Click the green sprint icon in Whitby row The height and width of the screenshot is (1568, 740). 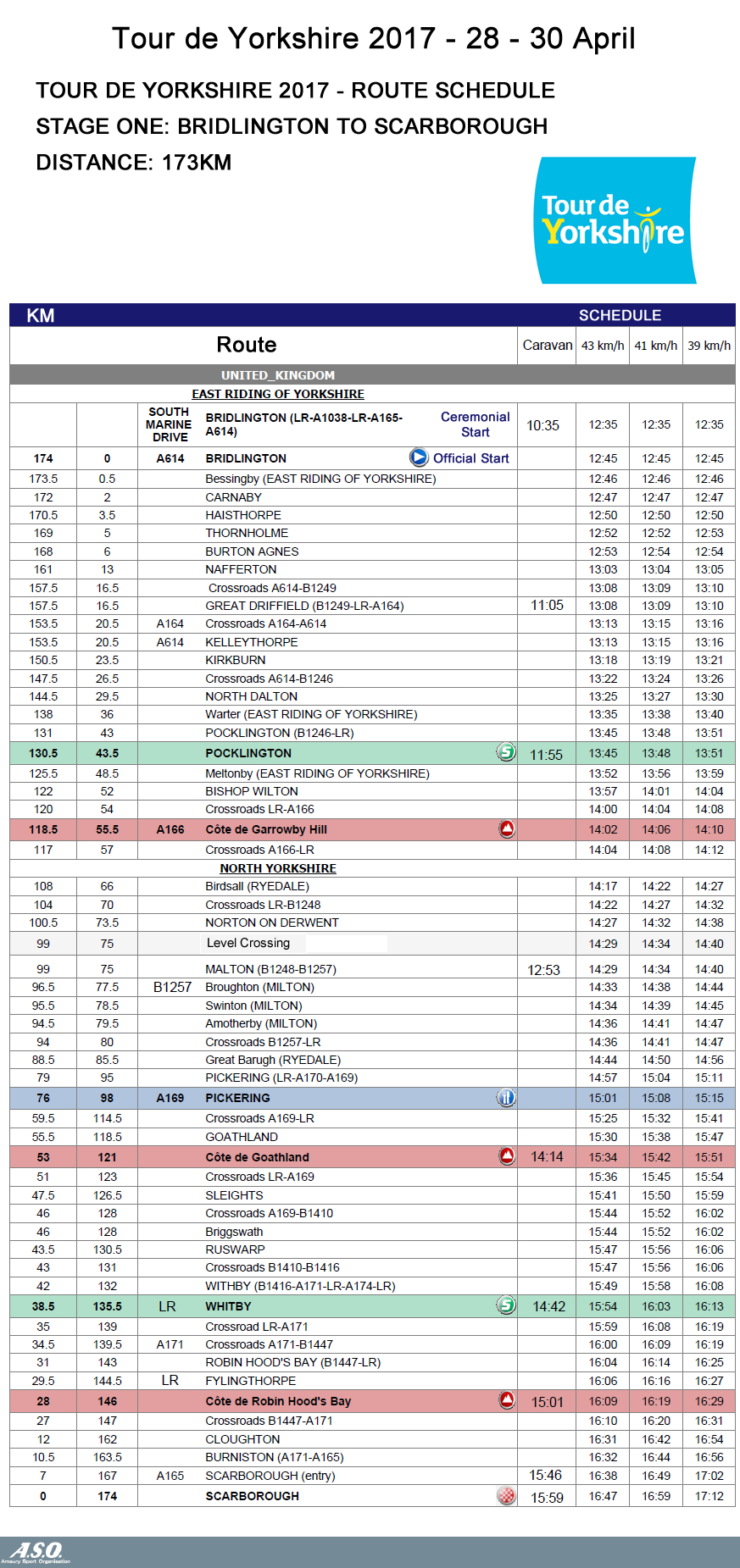point(506,1305)
